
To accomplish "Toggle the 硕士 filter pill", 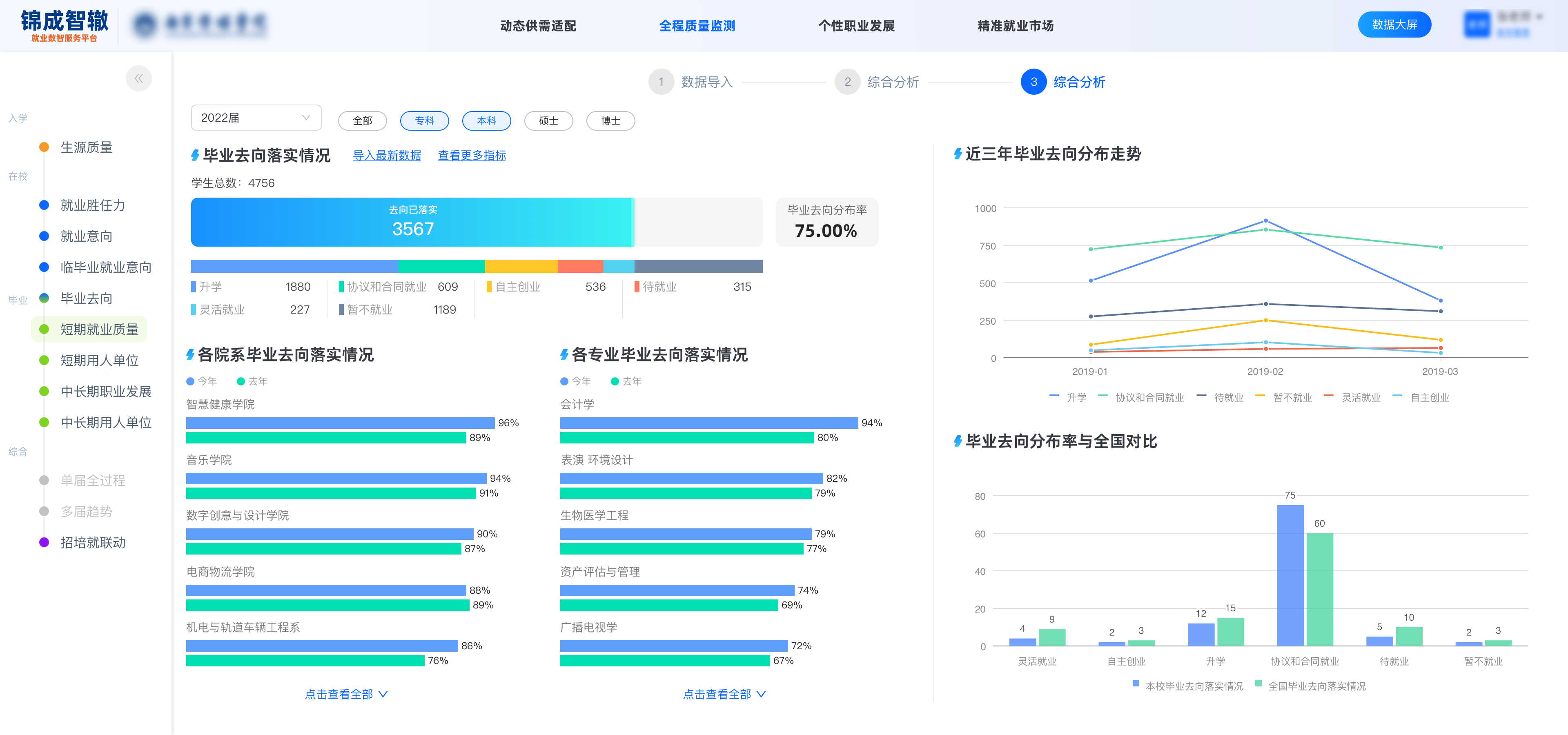I will [x=548, y=121].
